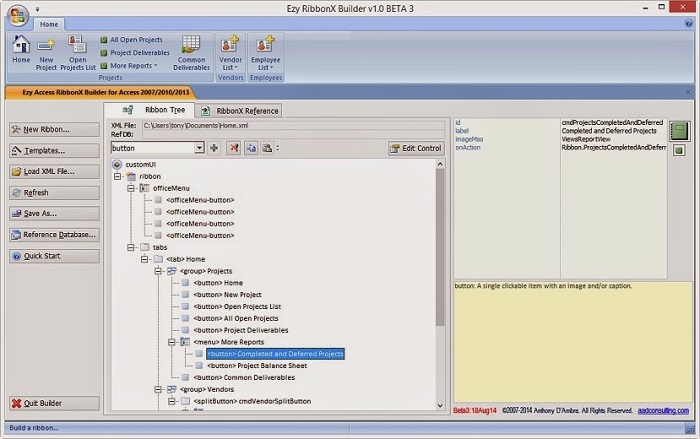Open the Employee List split button
The height and width of the screenshot is (439, 700).
266,53
